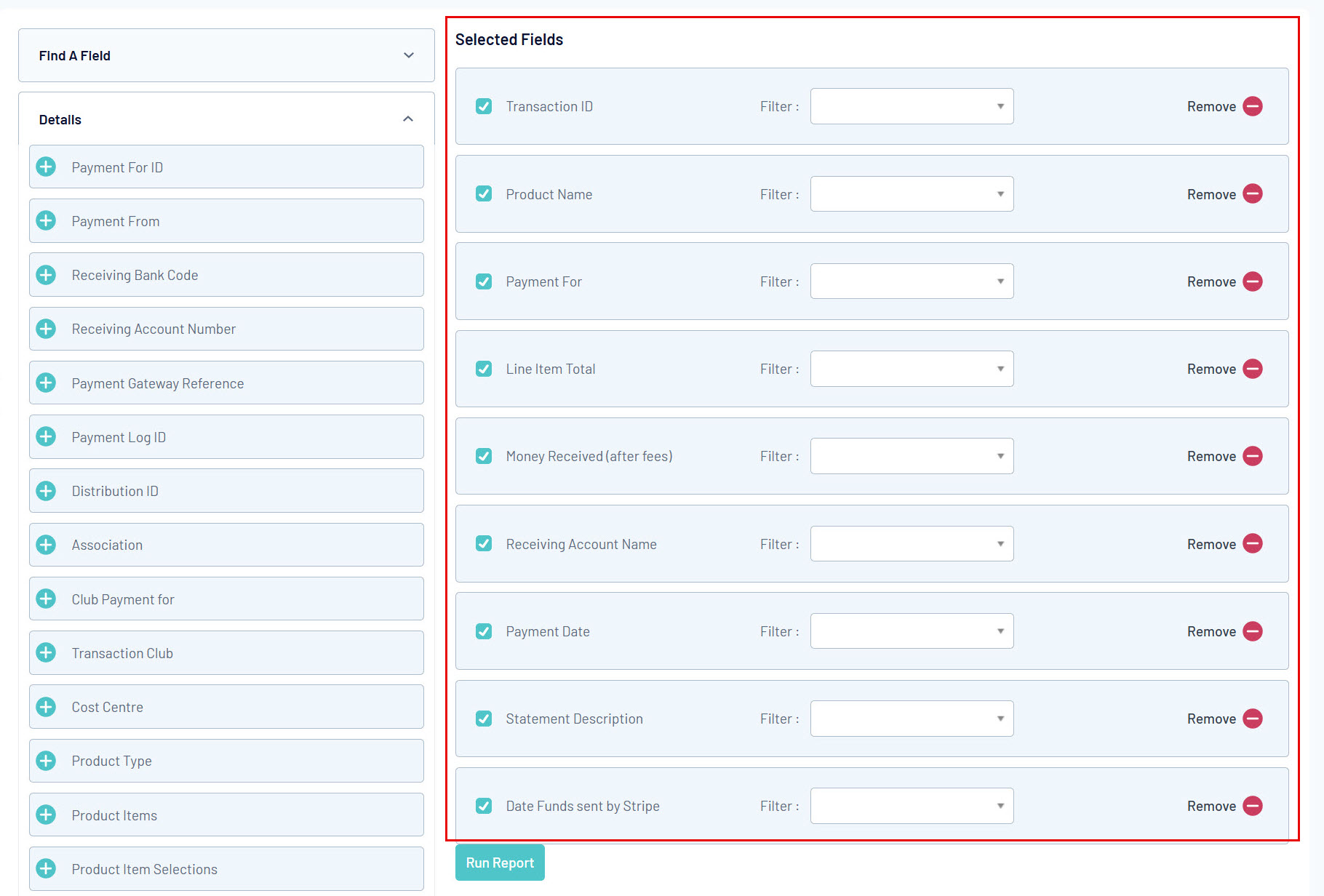The width and height of the screenshot is (1324, 896).
Task: Uncheck Date Funds sent by Stripe checkbox
Action: 484,806
